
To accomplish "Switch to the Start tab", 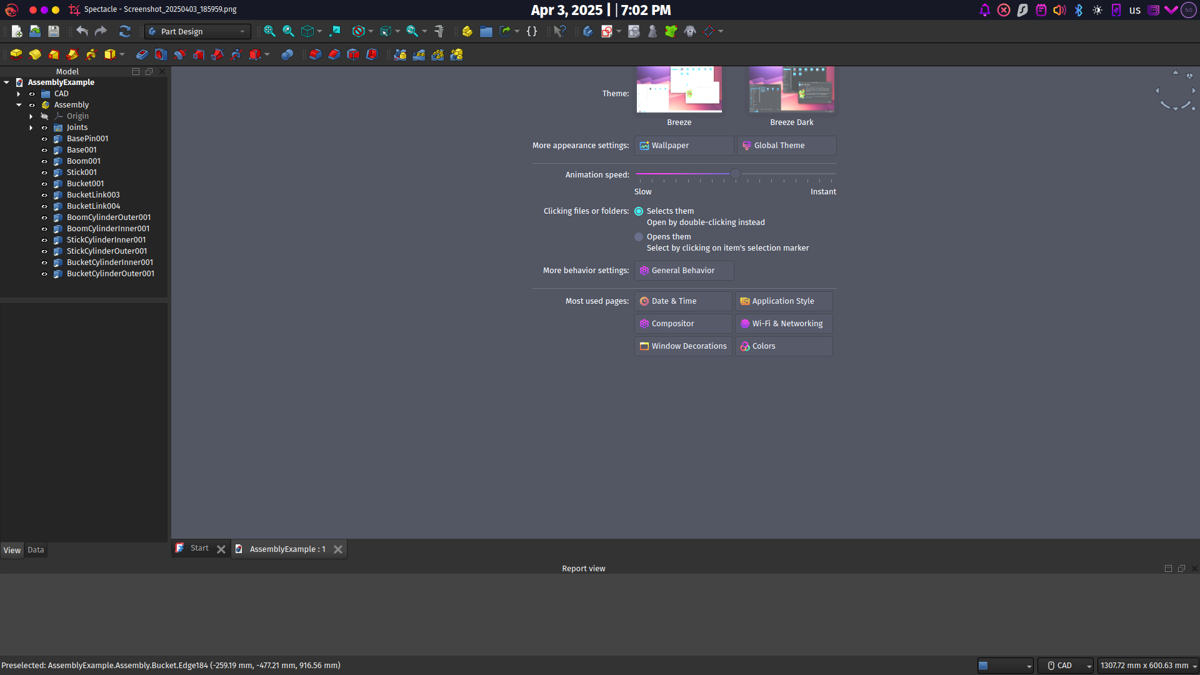I will [199, 548].
